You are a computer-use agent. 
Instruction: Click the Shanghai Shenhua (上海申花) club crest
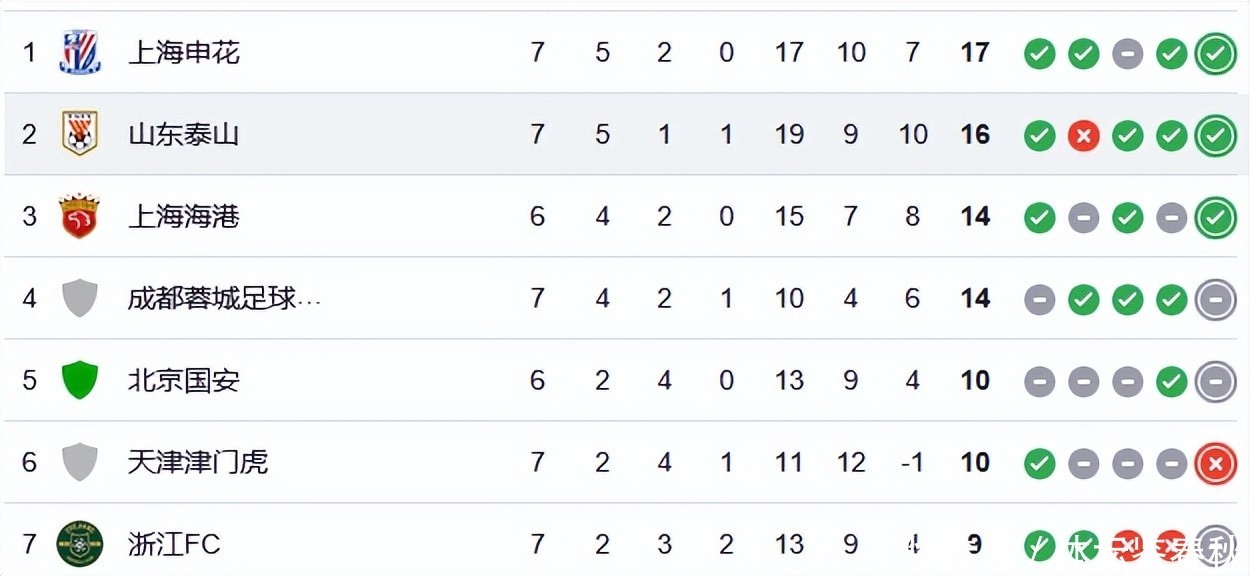pos(80,52)
